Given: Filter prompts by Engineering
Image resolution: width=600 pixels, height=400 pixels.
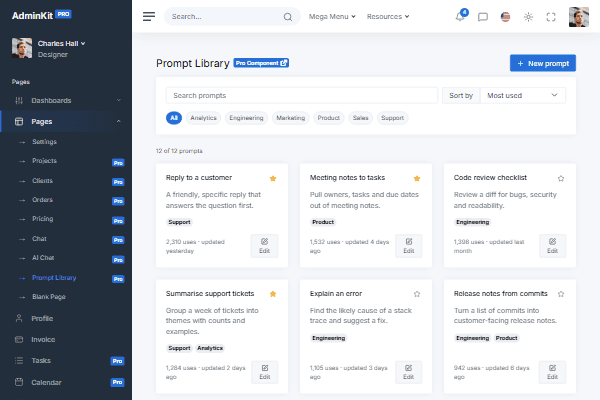Looking at the screenshot, I should (246, 118).
